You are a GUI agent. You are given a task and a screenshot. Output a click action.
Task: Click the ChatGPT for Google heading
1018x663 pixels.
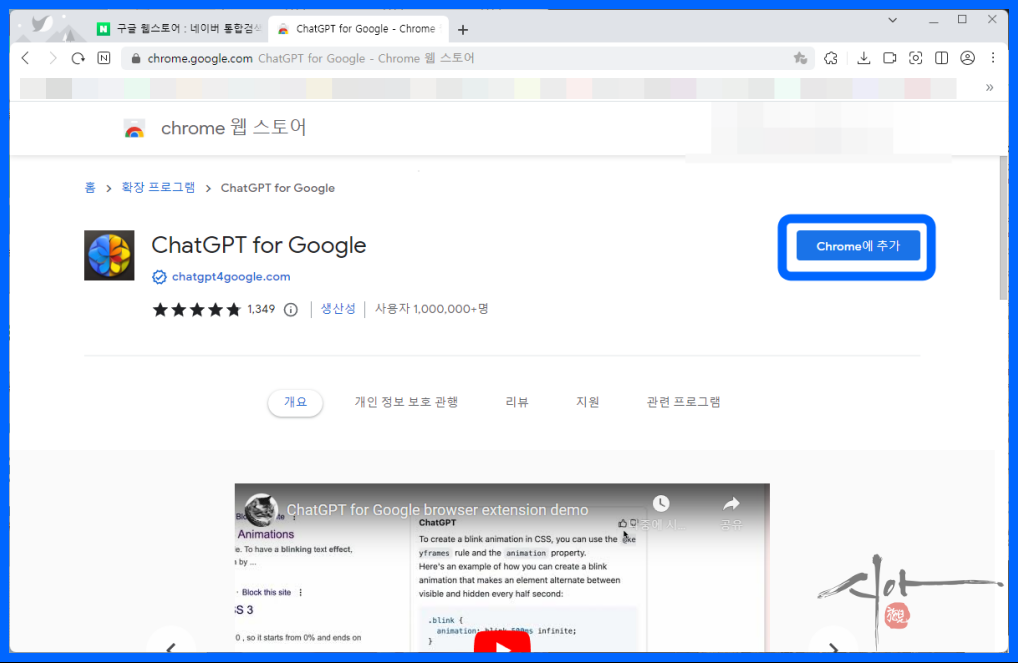point(258,245)
